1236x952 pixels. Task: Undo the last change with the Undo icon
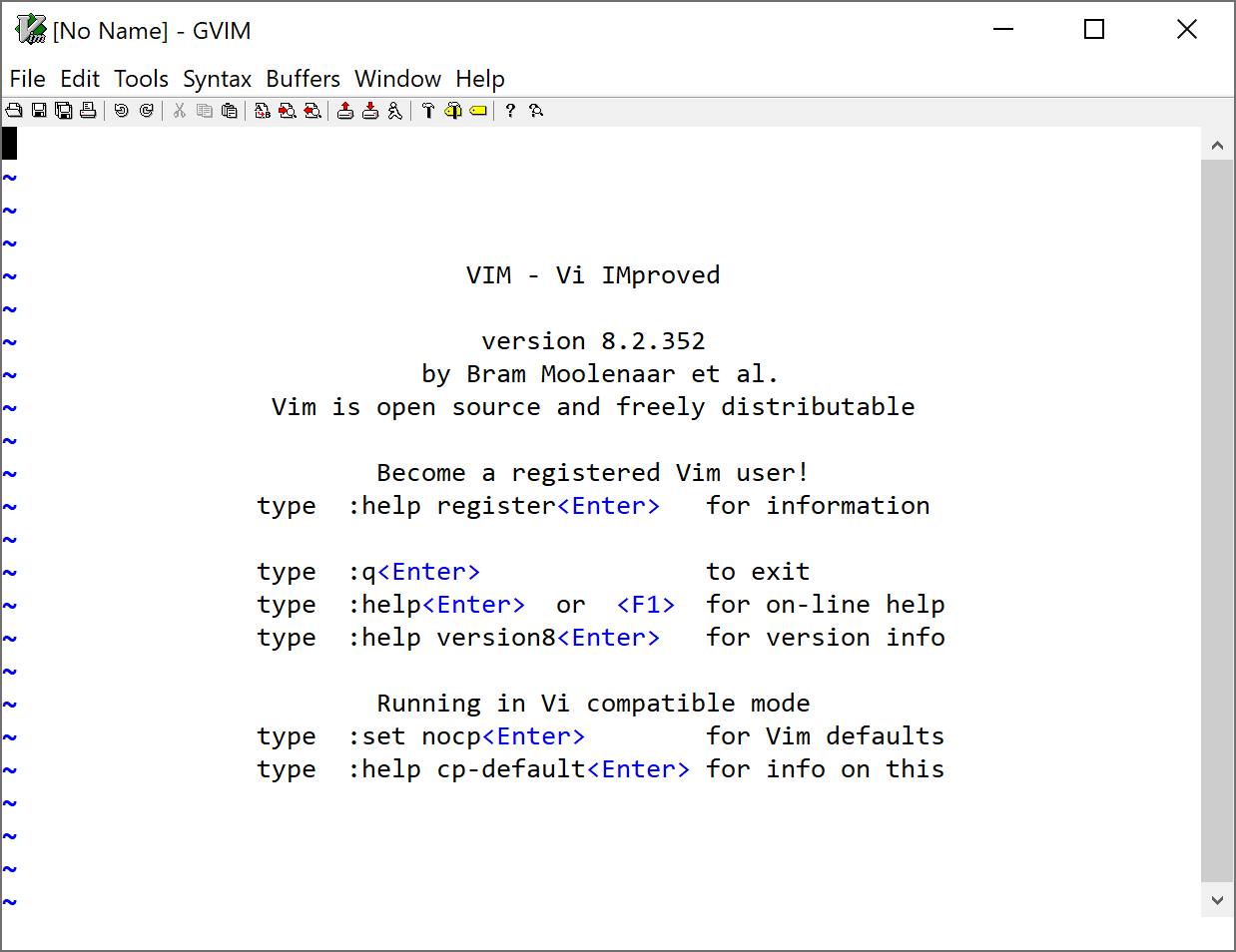(120, 110)
